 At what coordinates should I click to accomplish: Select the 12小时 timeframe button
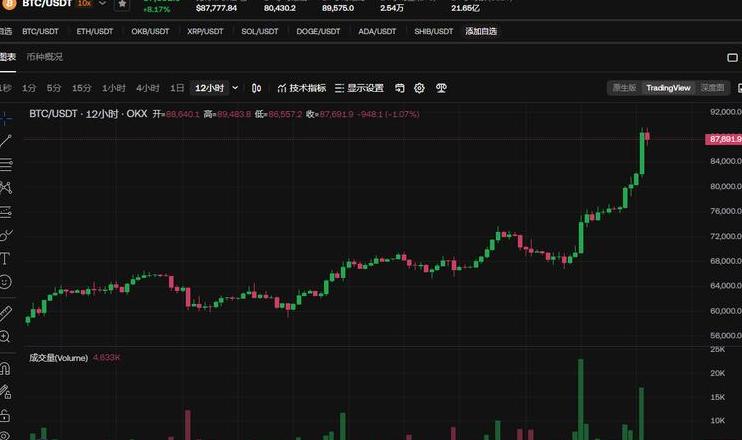click(x=210, y=88)
